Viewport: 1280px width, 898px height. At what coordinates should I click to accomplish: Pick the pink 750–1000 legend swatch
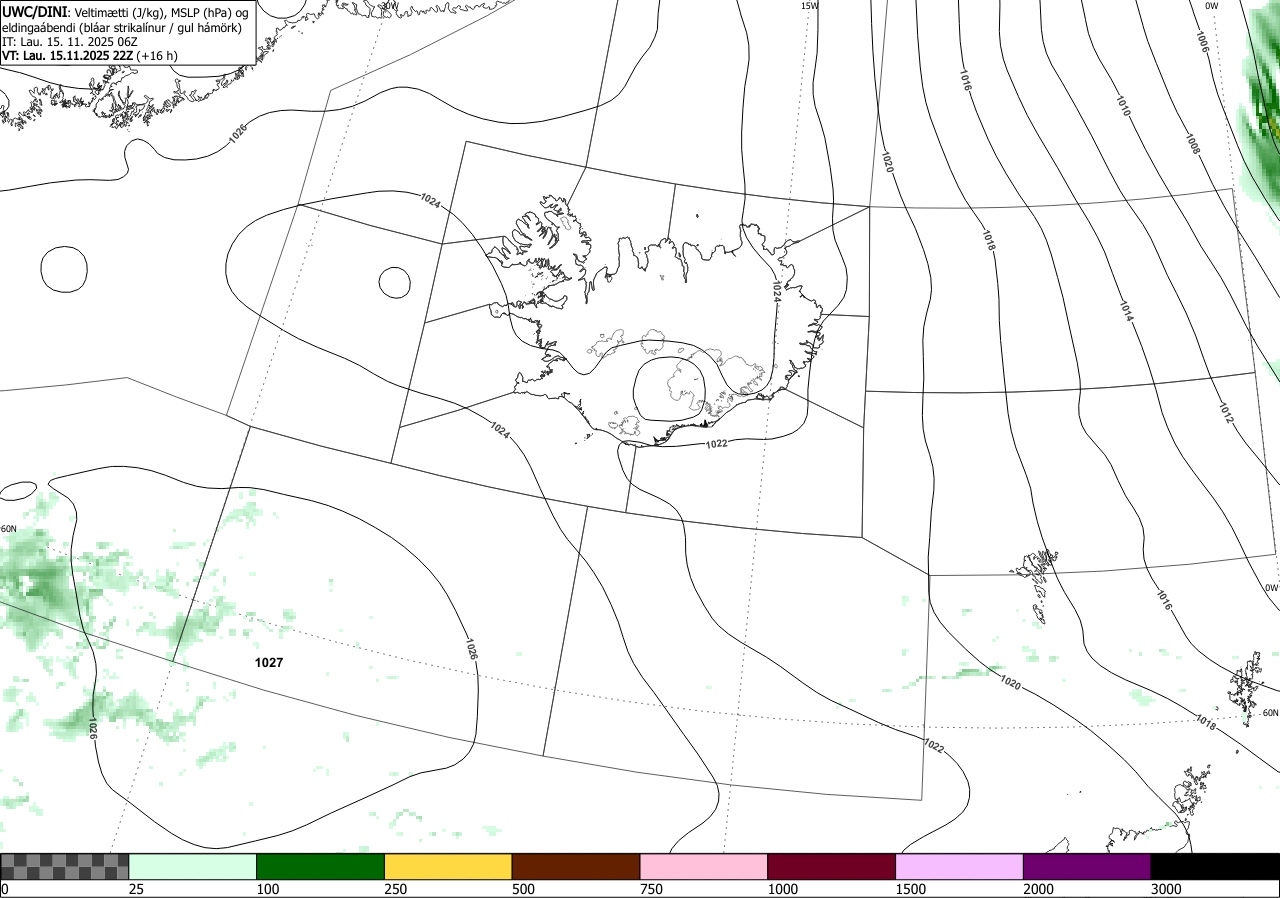704,866
